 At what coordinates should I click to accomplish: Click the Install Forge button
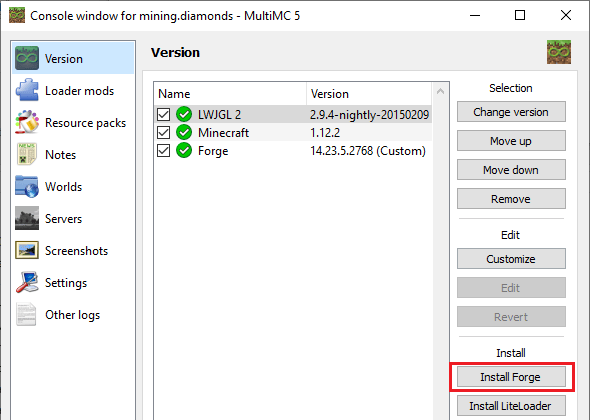[x=511, y=377]
